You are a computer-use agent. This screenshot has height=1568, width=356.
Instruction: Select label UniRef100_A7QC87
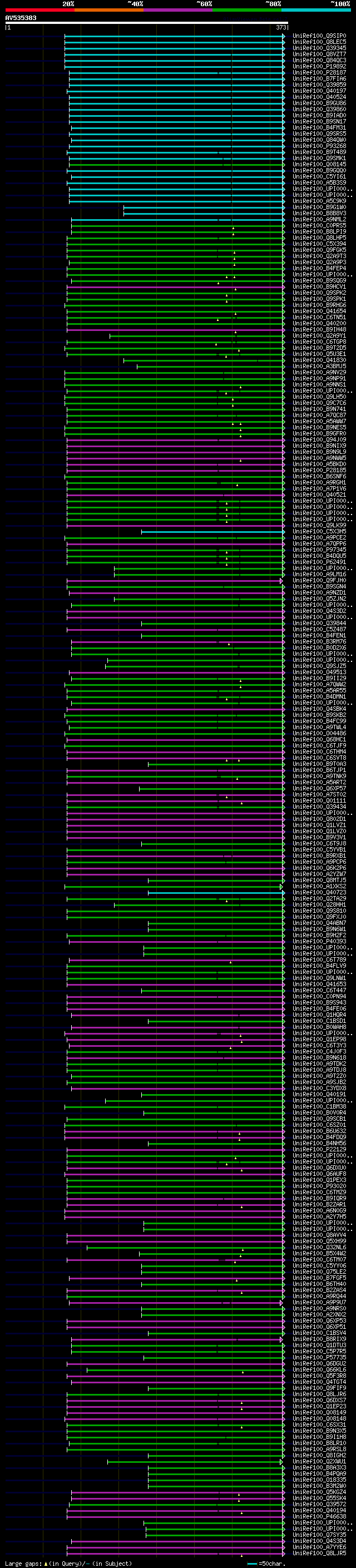[319, 415]
